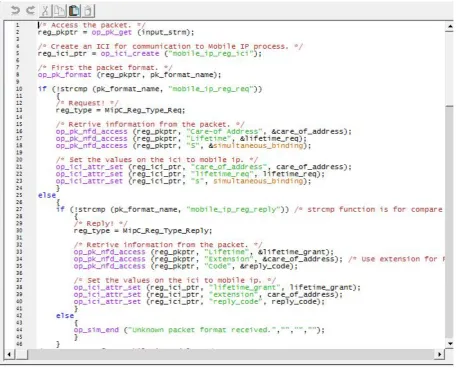Click the "Reply!" comment
The image size is (456, 369).
pyautogui.click(x=100, y=224)
